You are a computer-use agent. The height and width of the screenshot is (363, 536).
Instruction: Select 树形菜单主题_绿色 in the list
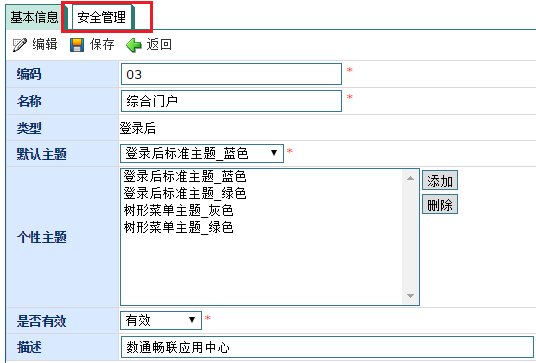click(x=178, y=227)
